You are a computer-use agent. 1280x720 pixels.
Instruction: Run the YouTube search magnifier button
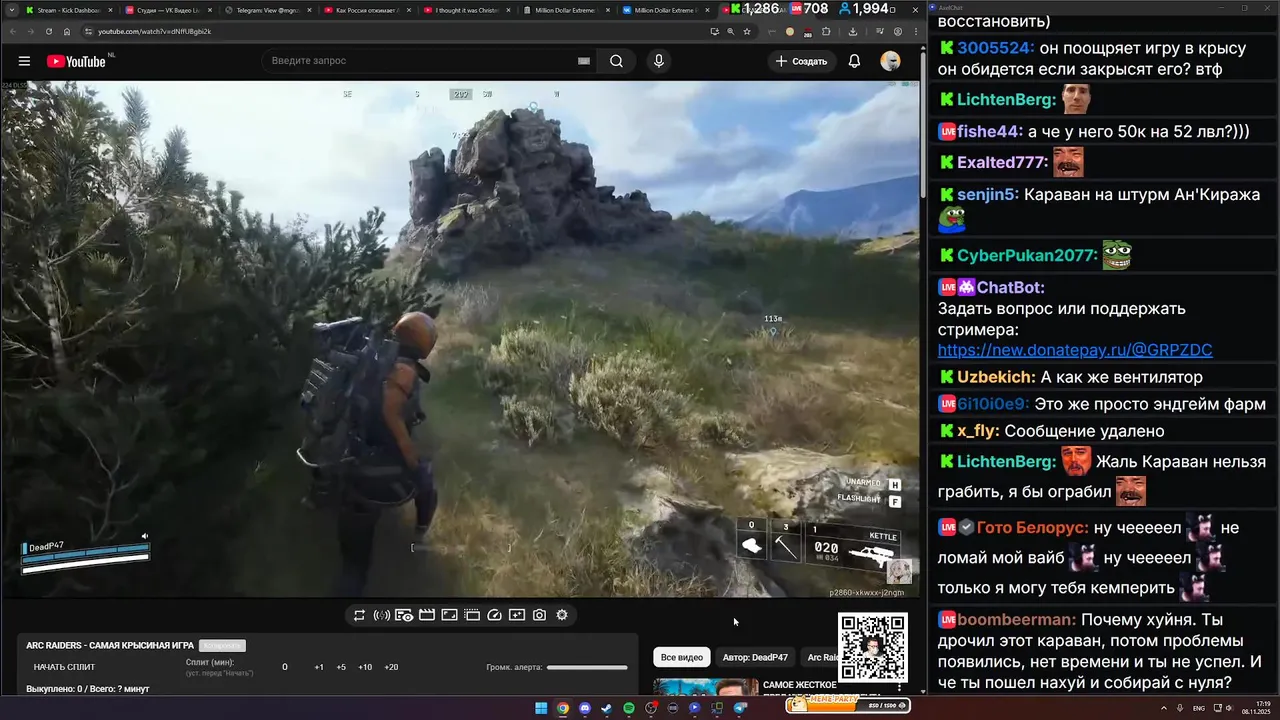tap(617, 61)
